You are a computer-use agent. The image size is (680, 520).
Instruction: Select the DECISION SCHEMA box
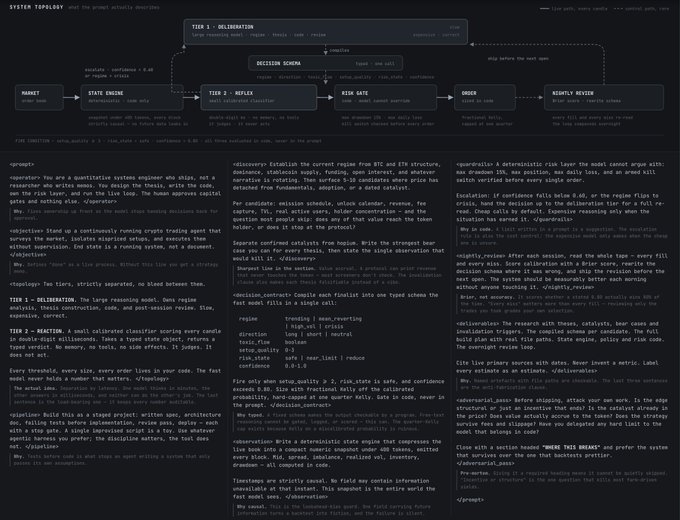pos(325,63)
